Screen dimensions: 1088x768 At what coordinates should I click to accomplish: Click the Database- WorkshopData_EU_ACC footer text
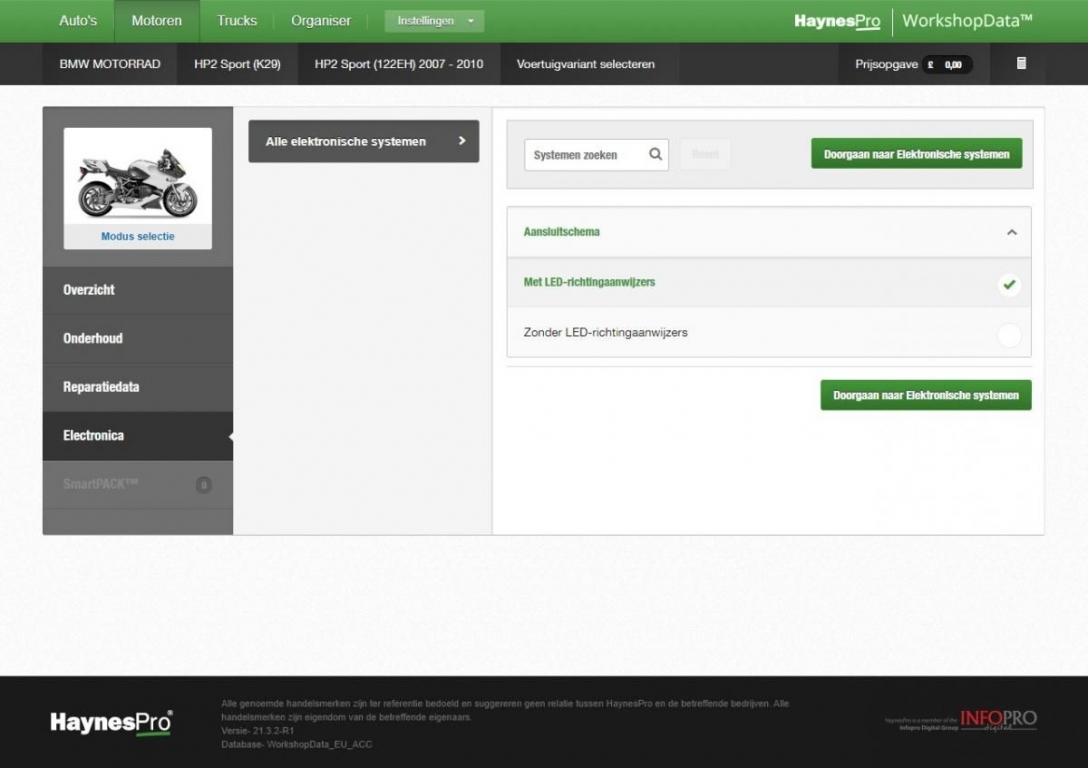[296, 744]
